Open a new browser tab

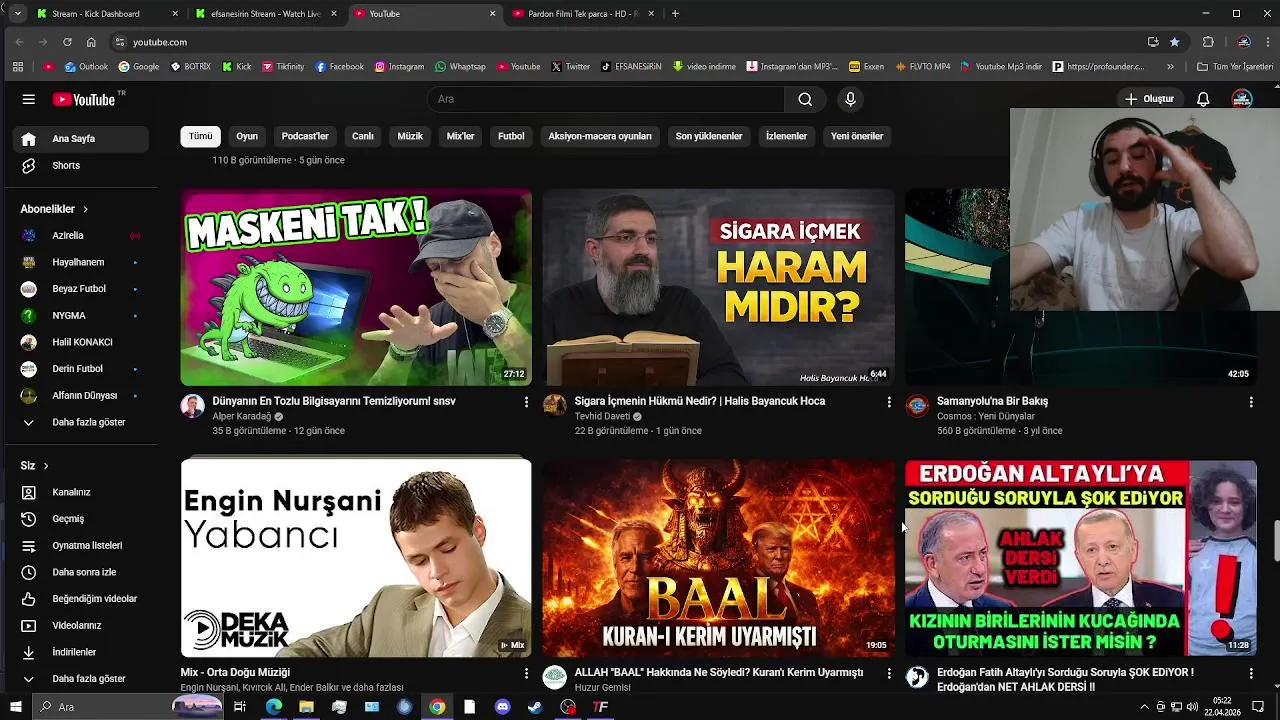tap(675, 14)
